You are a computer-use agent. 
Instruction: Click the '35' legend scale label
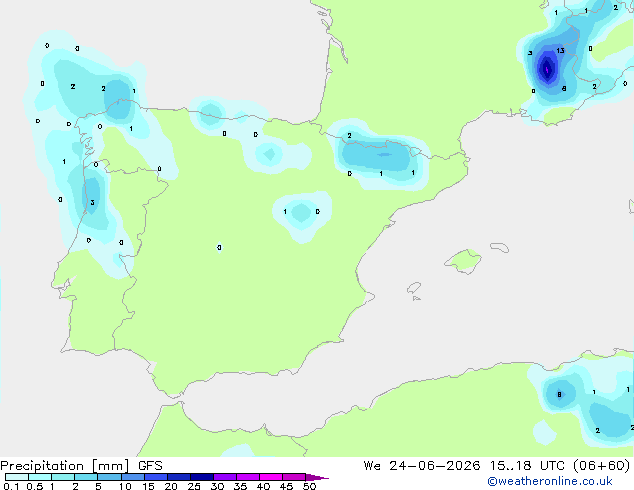[240, 486]
